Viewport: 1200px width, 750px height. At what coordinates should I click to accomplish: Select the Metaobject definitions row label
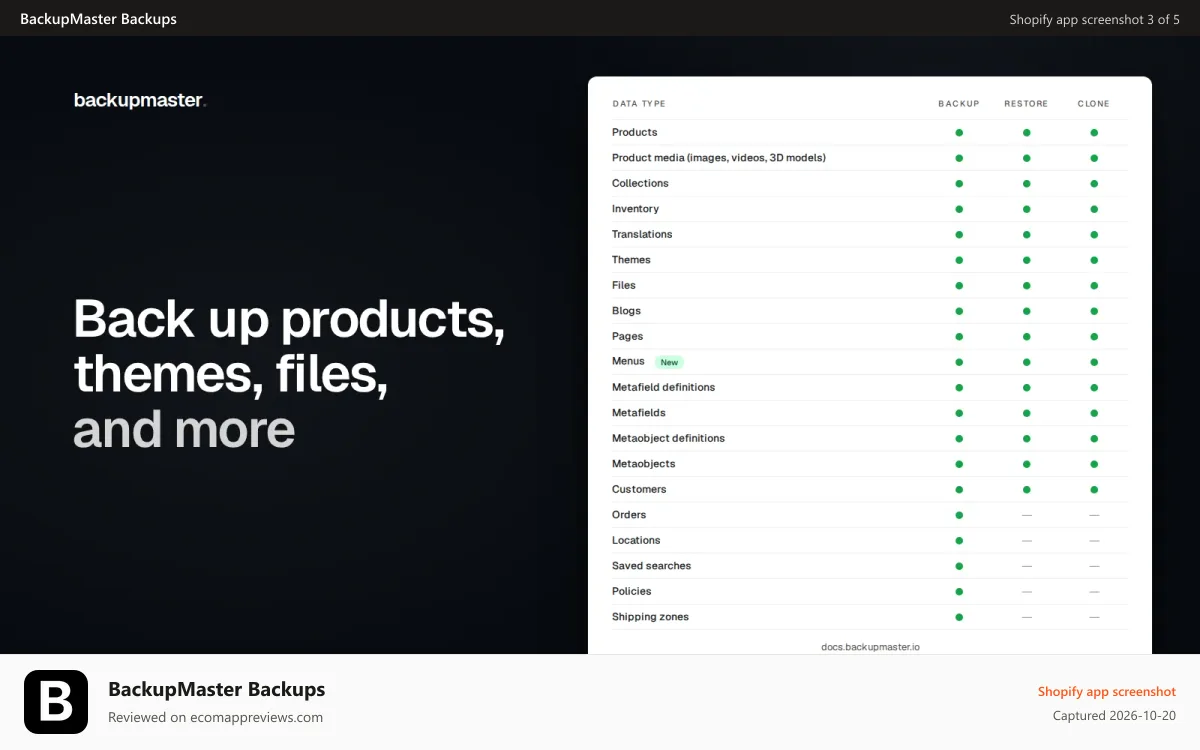coord(668,438)
